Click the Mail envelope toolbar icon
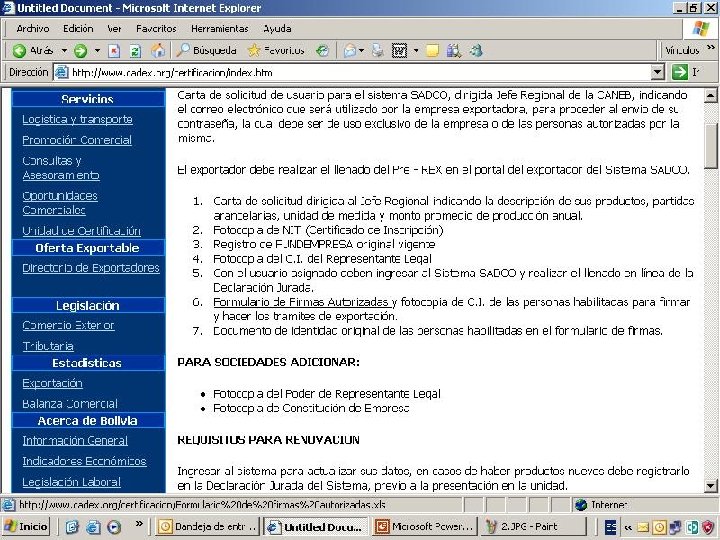This screenshot has width=720, height=540. click(x=350, y=51)
